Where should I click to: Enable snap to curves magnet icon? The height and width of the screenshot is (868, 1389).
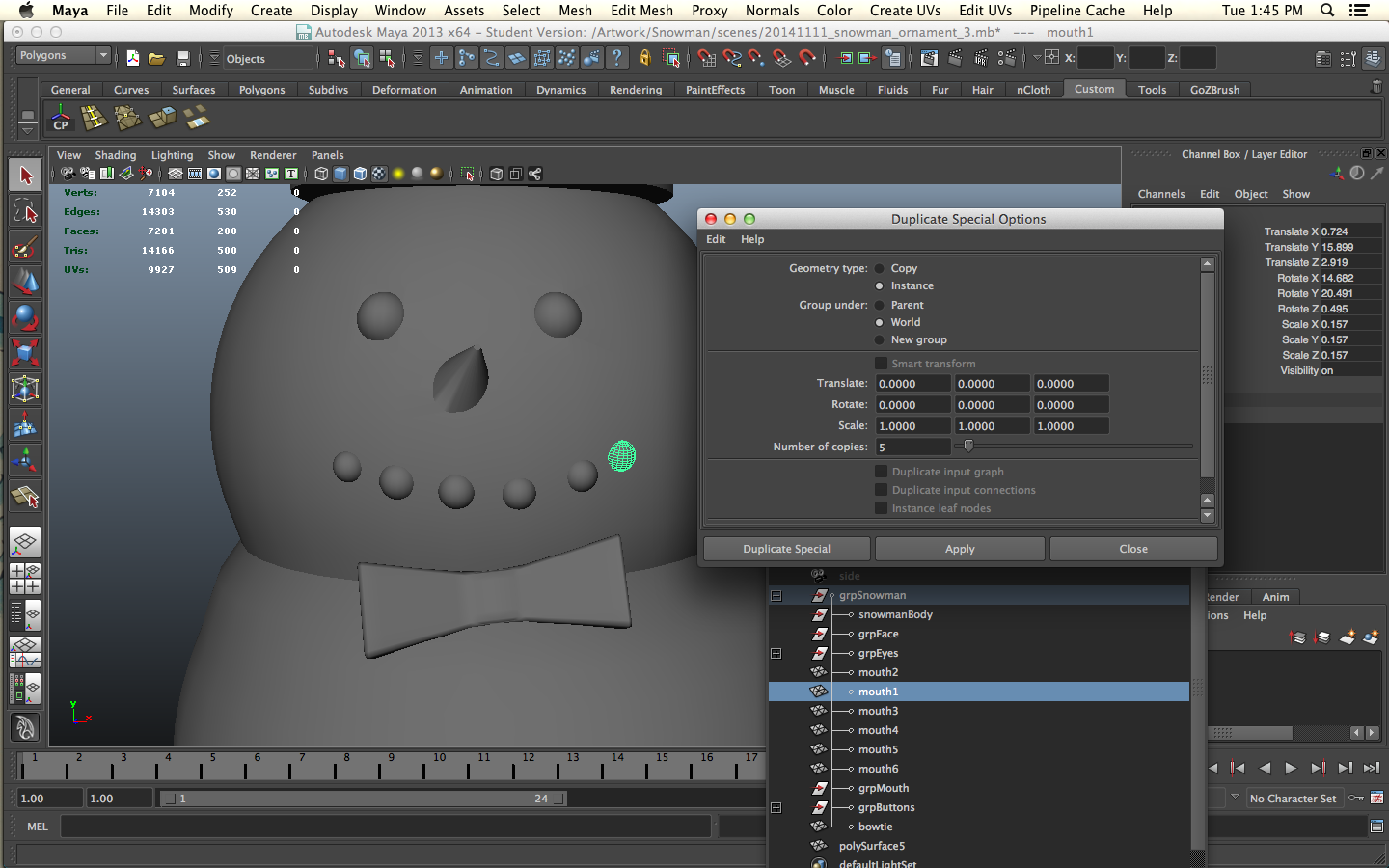[732, 59]
